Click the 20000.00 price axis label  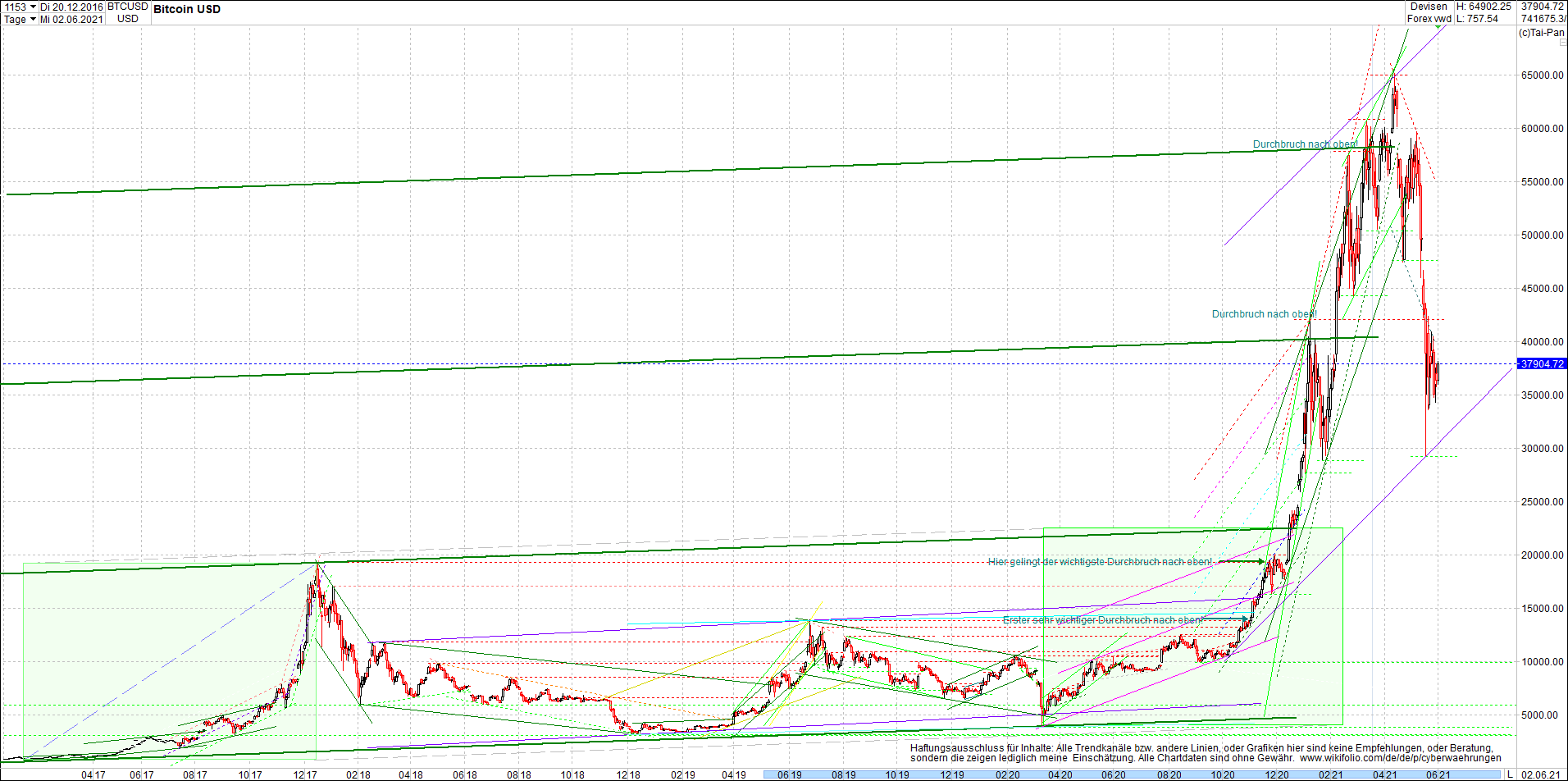[1543, 555]
